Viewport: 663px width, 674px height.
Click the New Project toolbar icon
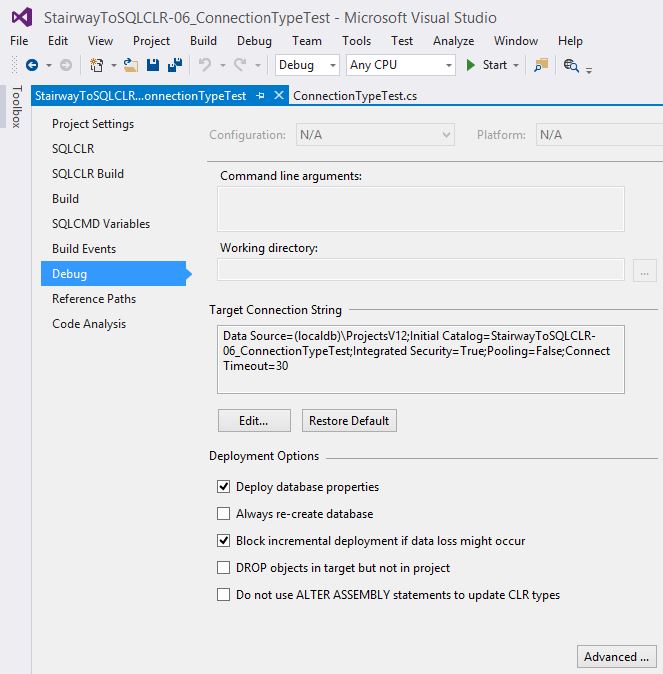click(96, 65)
